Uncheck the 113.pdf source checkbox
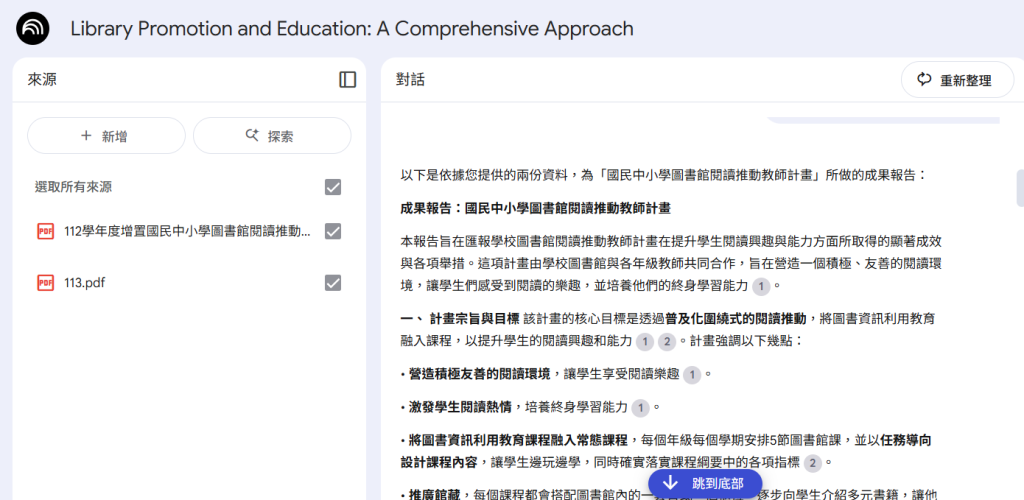This screenshot has width=1024, height=500. [x=333, y=283]
